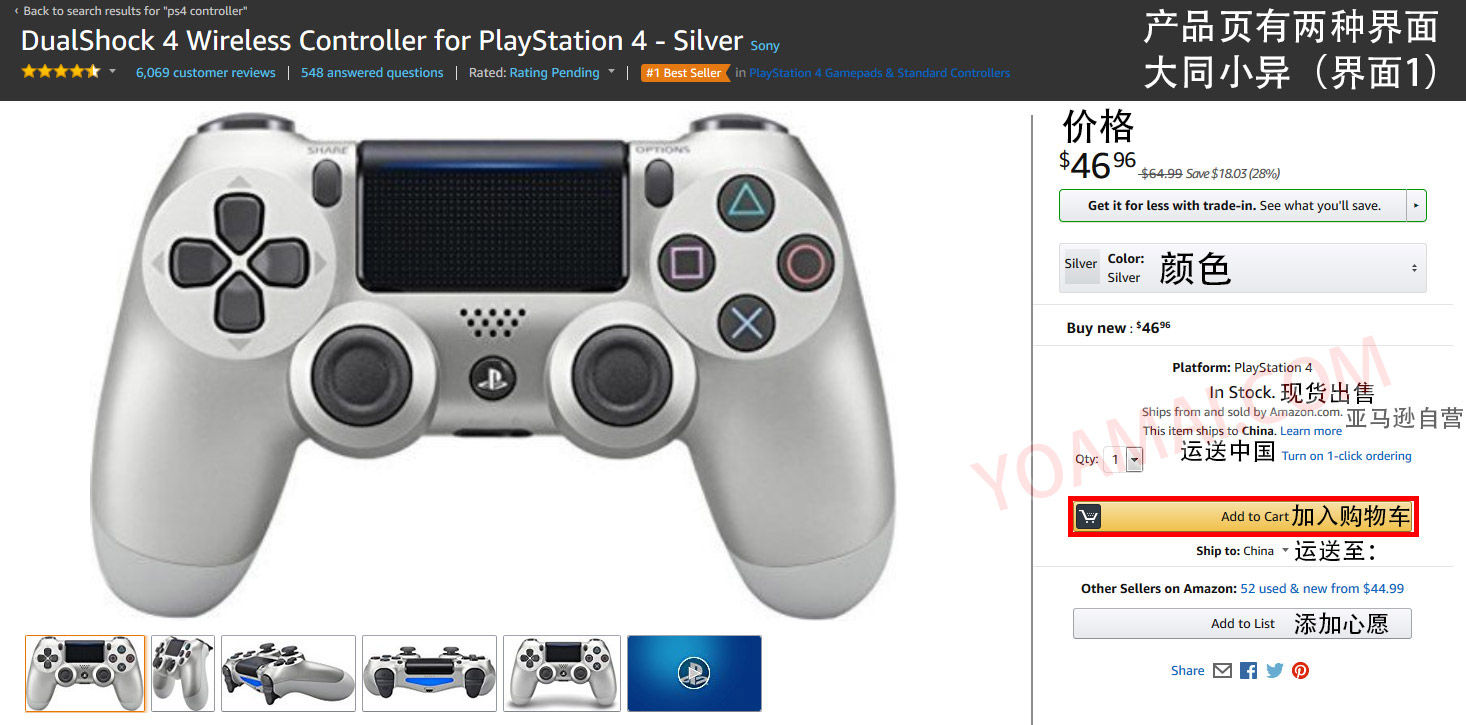The width and height of the screenshot is (1466, 725).
Task: Share on Facebook icon
Action: [x=1248, y=671]
